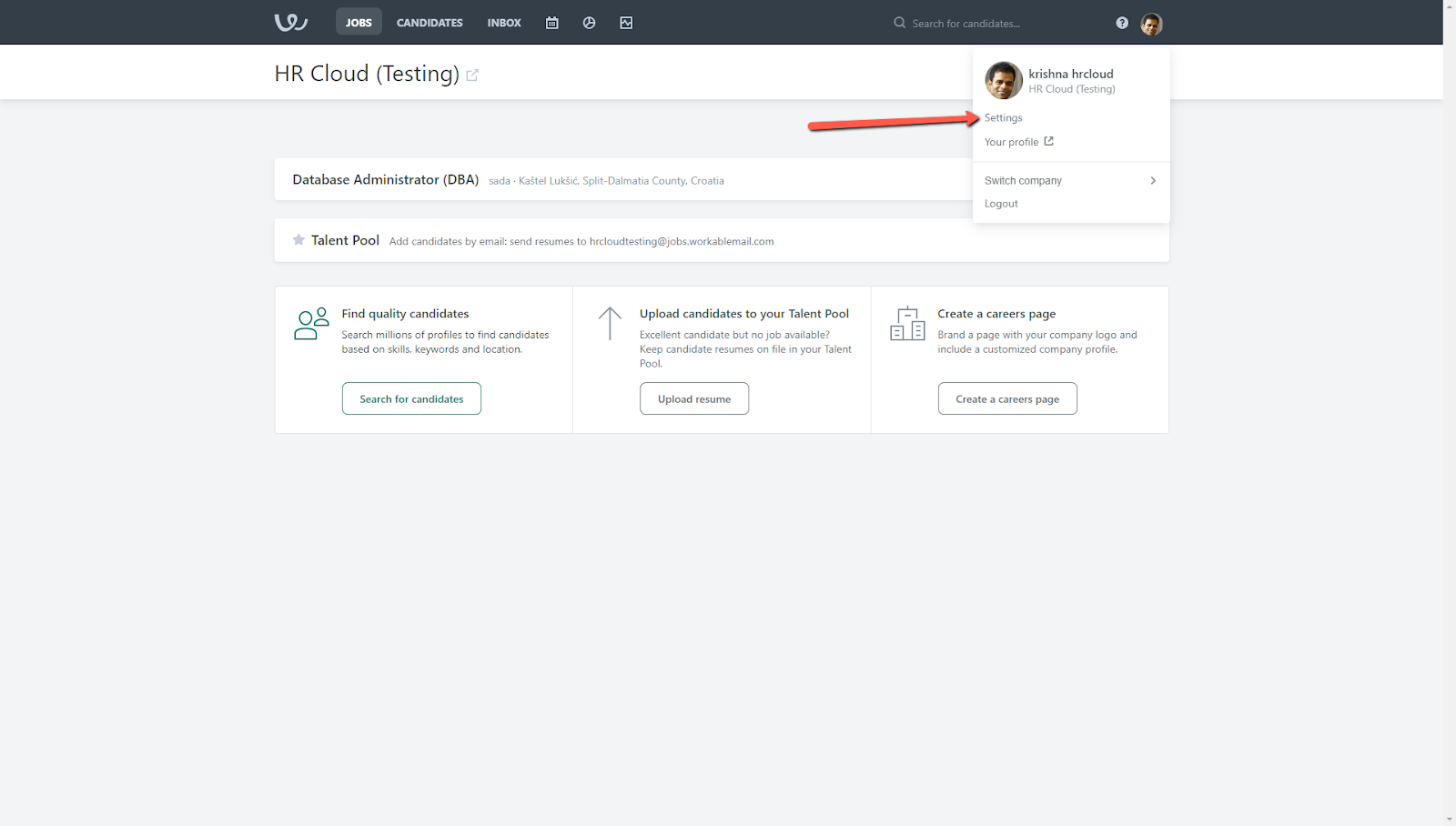This screenshot has height=826, width=1456.
Task: Click the Create a careers page heading
Action: point(996,314)
